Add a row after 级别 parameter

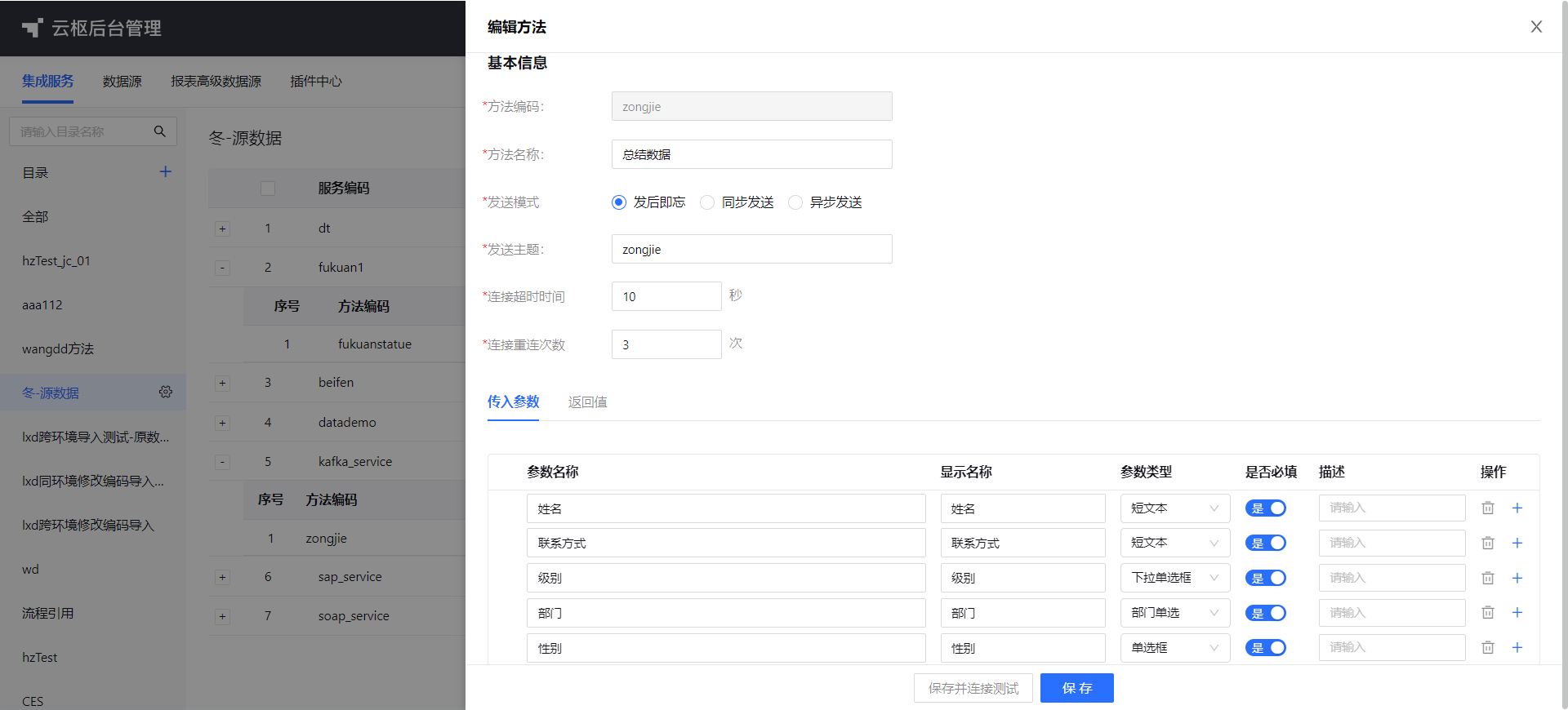(x=1517, y=578)
